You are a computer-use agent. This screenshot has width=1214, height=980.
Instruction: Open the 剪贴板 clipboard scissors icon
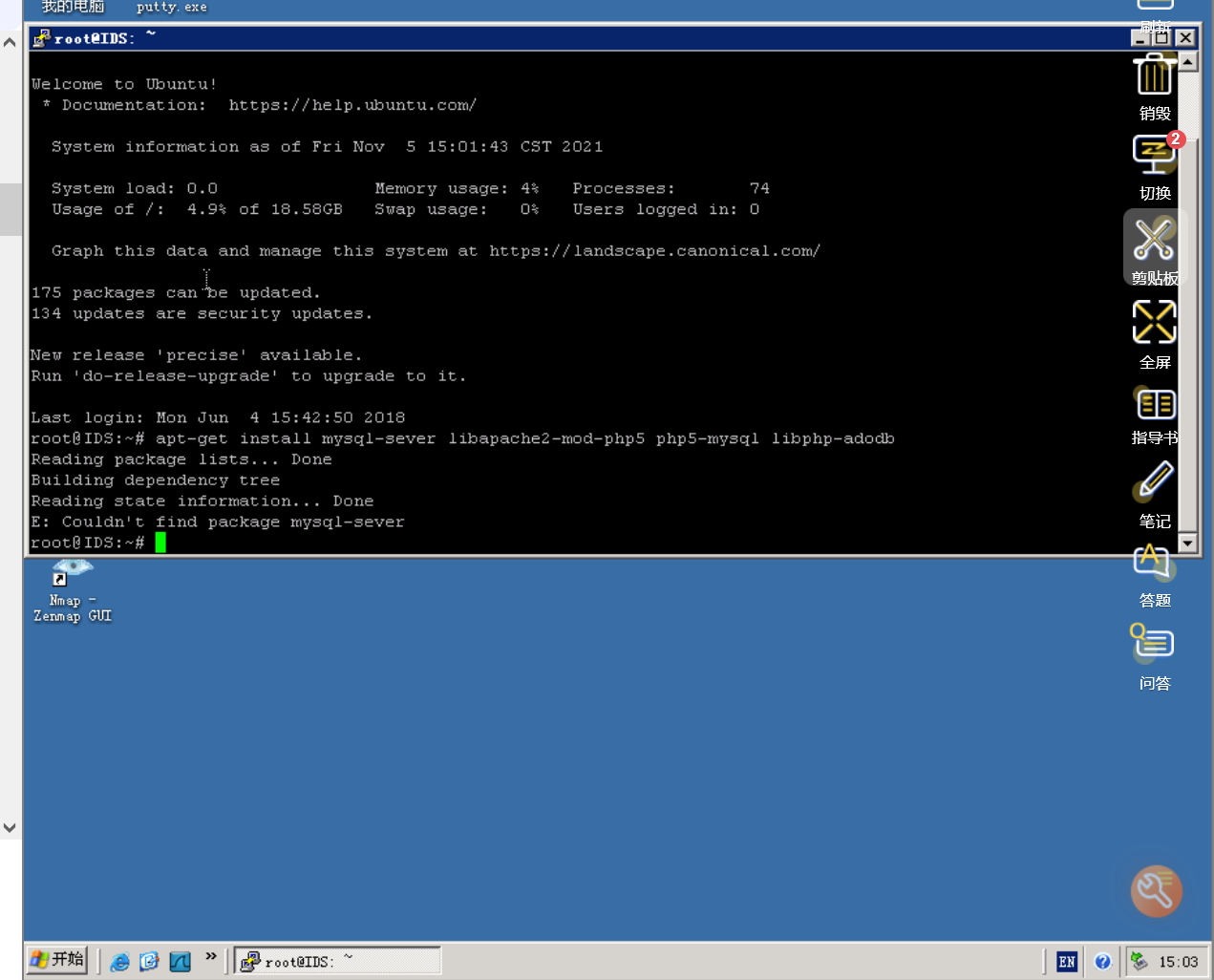click(x=1154, y=239)
